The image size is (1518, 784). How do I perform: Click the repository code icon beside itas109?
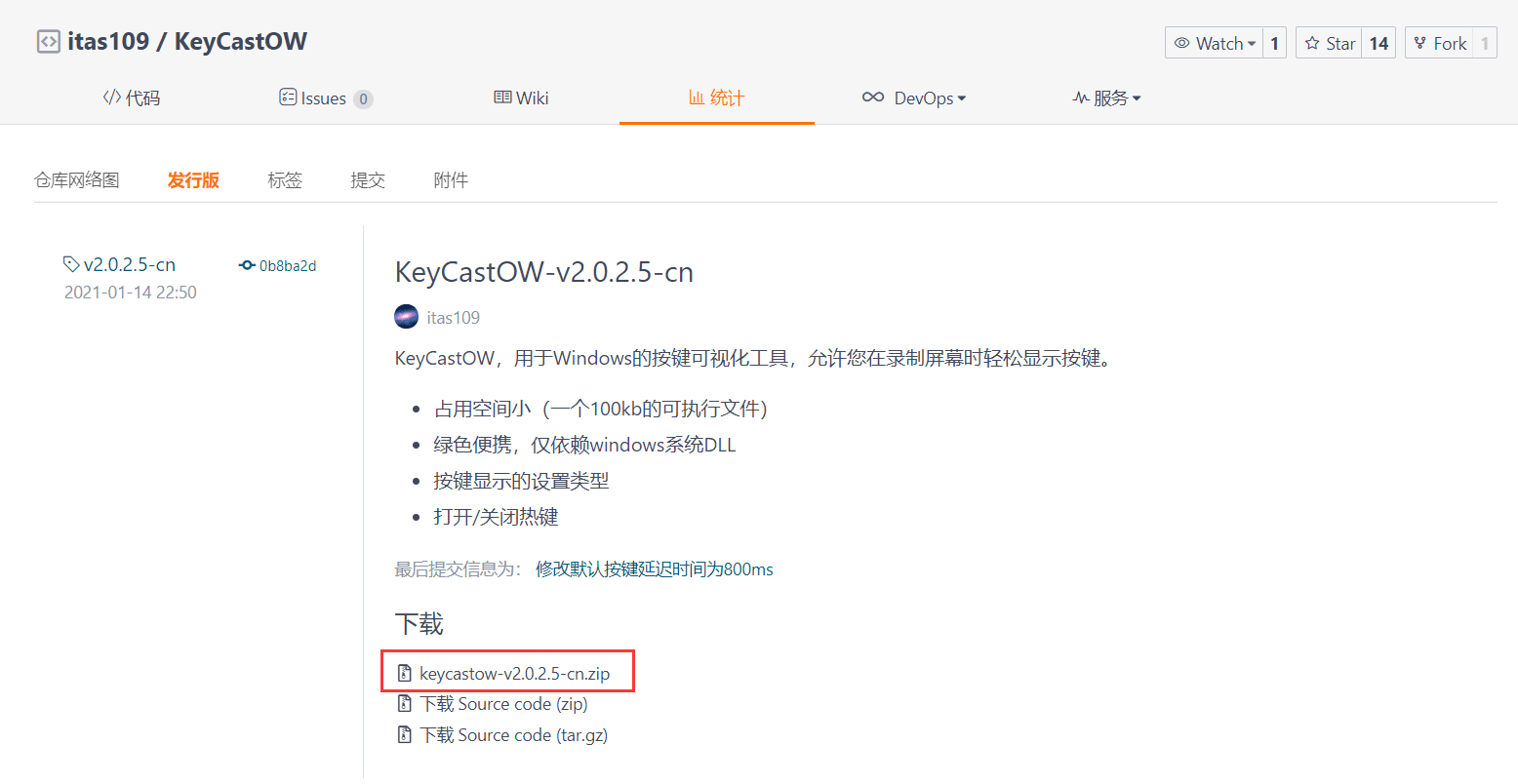pyautogui.click(x=48, y=42)
